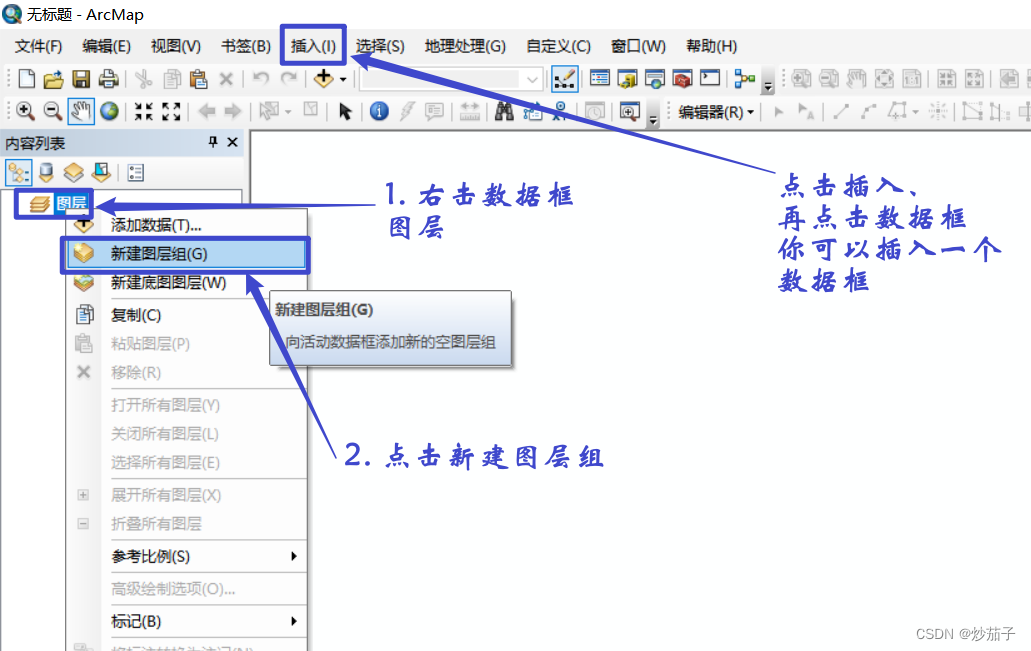Screen dimensions: 1031x651
Task: Open the 地理处理(G) menu
Action: (465, 46)
